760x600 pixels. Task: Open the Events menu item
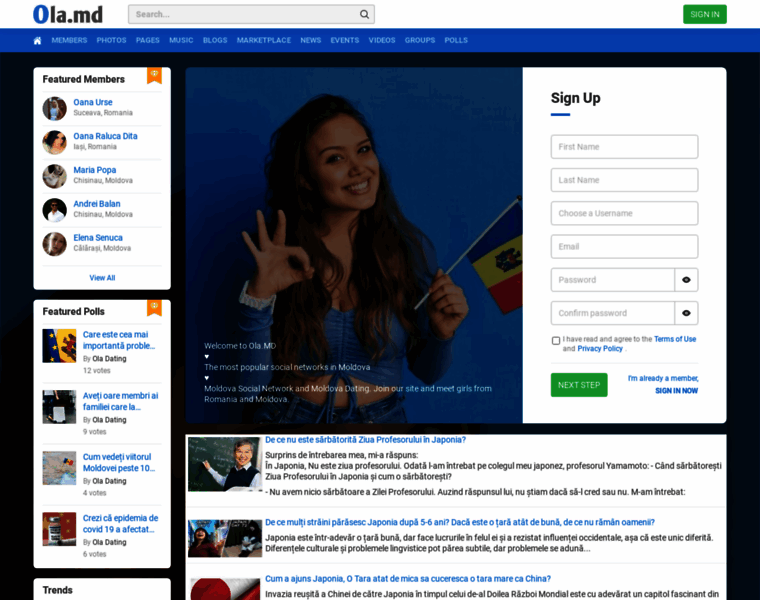[x=345, y=40]
